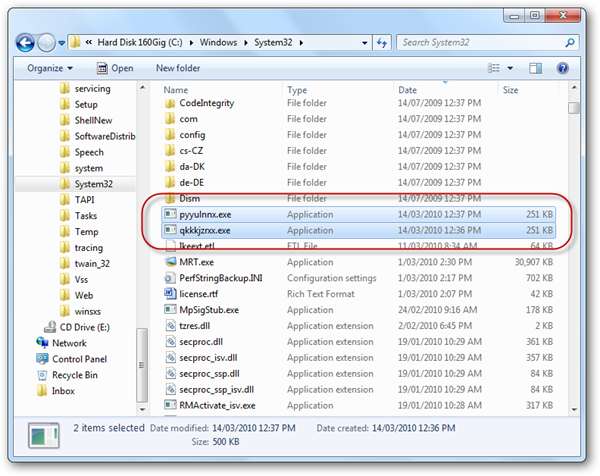This screenshot has height=476, width=600.
Task: Select the license.rtf document icon
Action: coord(170,294)
